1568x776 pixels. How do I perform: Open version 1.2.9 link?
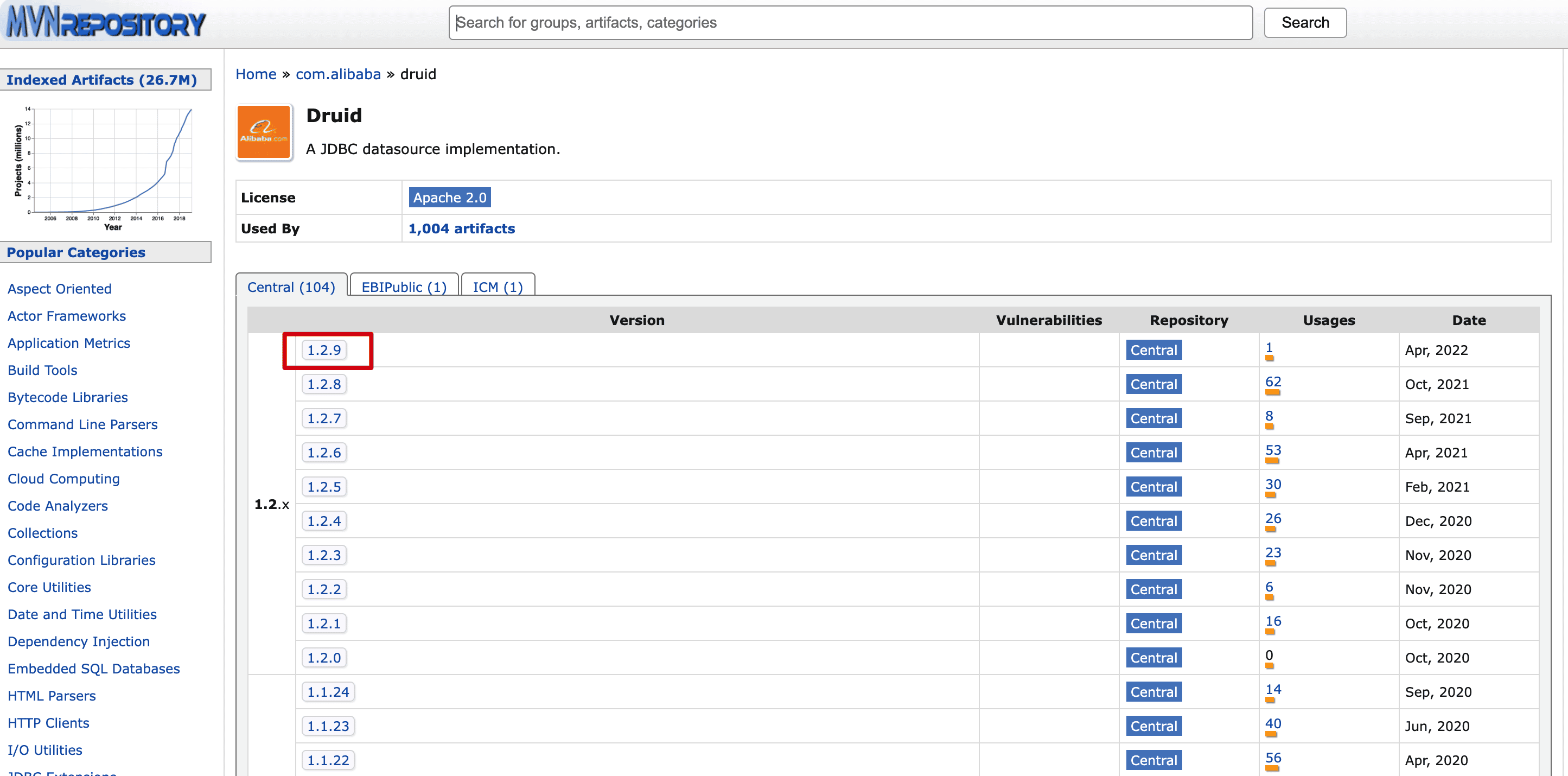point(324,350)
